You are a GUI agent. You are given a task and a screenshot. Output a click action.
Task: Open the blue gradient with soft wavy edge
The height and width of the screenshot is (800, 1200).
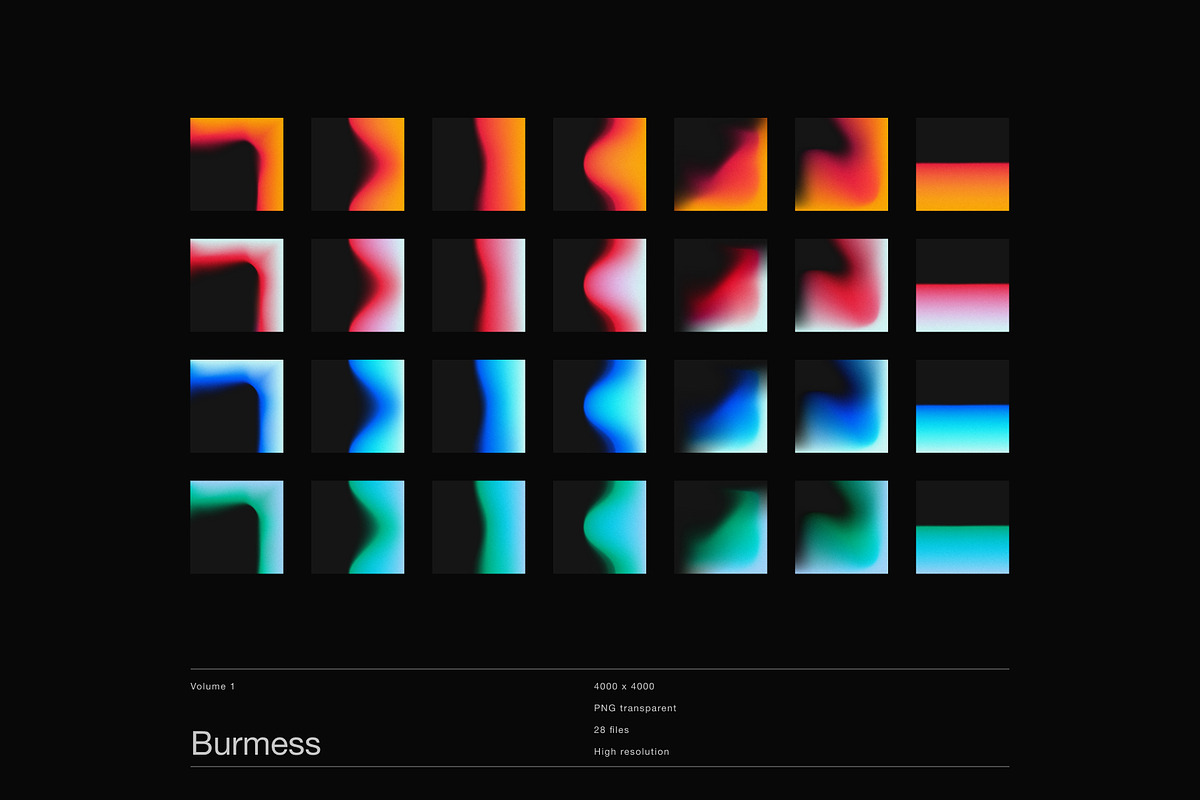pyautogui.click(x=479, y=406)
